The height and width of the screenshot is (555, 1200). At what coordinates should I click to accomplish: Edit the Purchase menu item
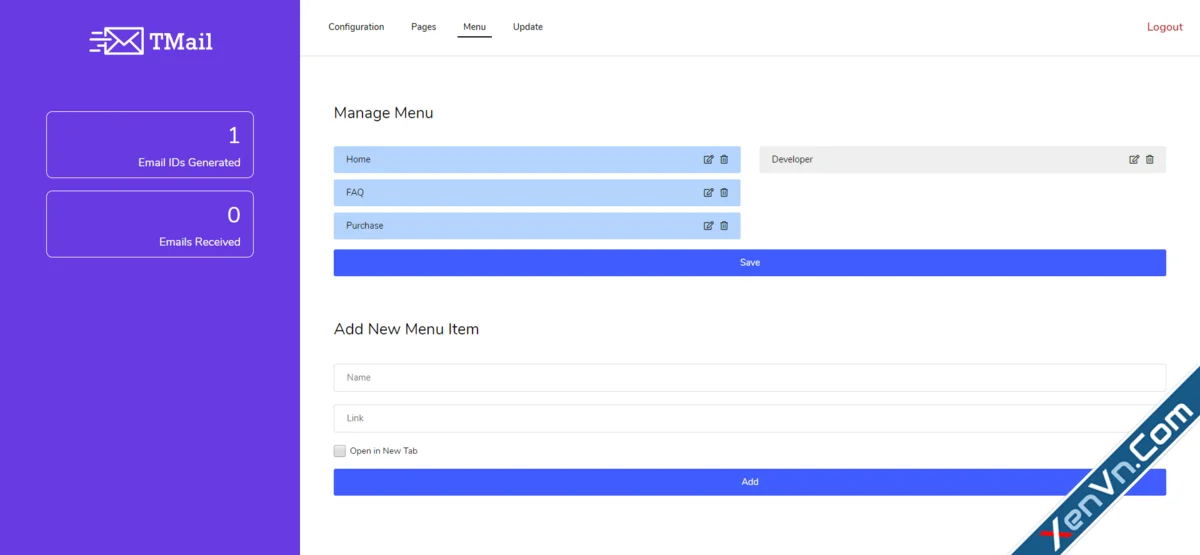[709, 226]
